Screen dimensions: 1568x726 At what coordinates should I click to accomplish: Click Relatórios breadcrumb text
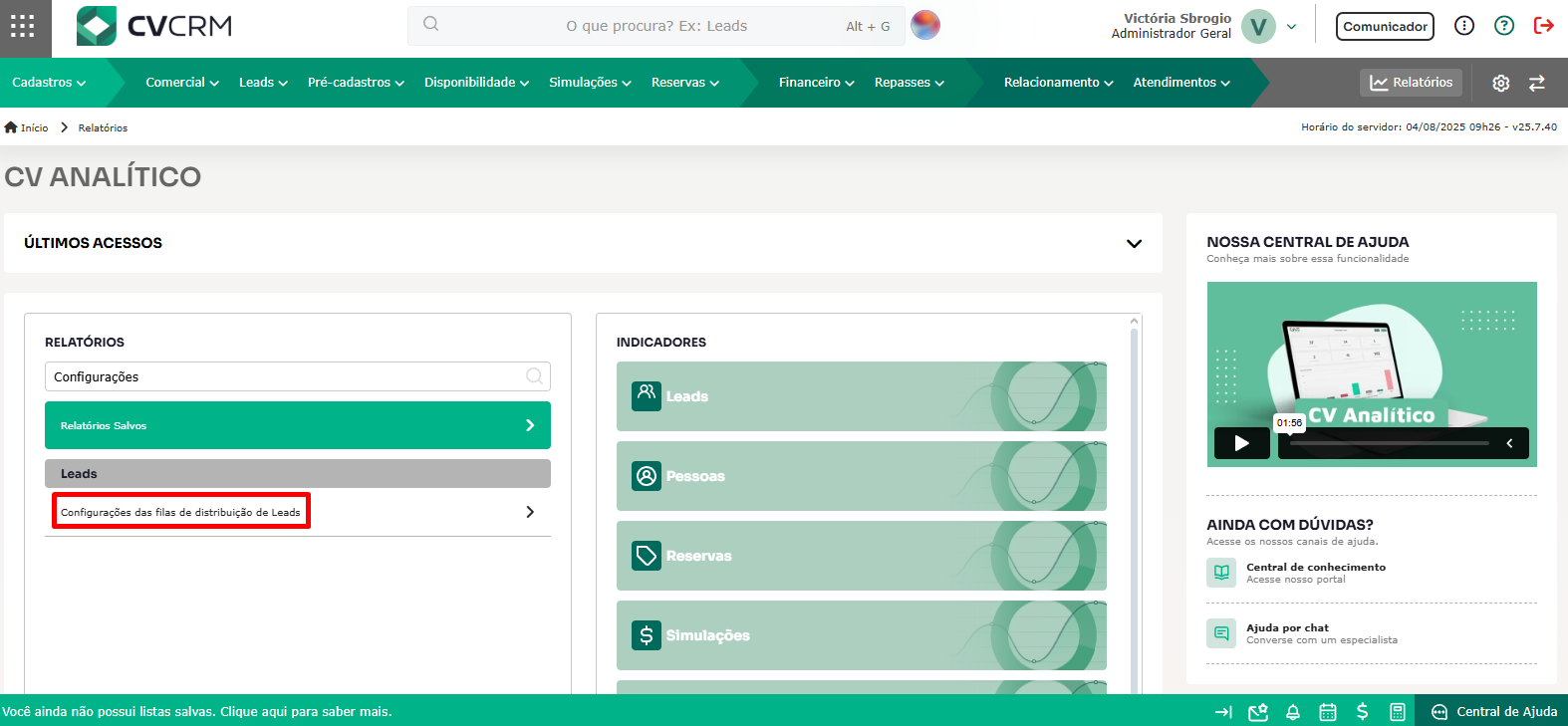pos(103,127)
